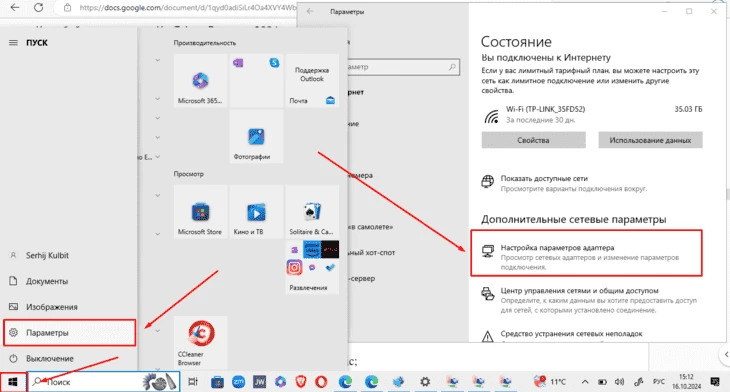Click the Поиск taskbar search box
This screenshot has width=730, height=392.
[103, 382]
